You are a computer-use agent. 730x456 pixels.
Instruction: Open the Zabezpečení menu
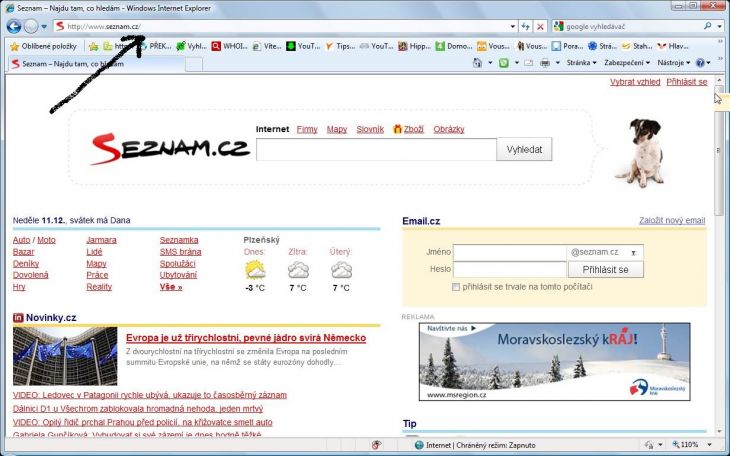627,62
